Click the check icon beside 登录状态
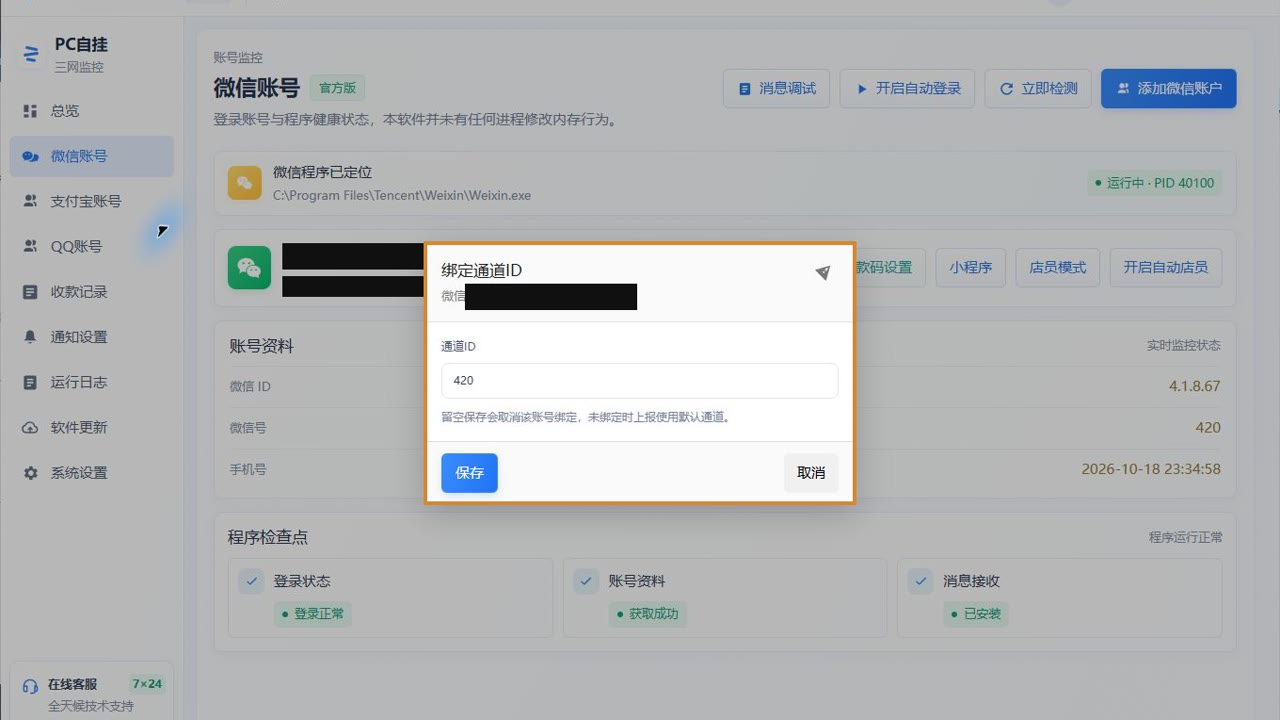Image resolution: width=1280 pixels, height=720 pixels. 251,581
